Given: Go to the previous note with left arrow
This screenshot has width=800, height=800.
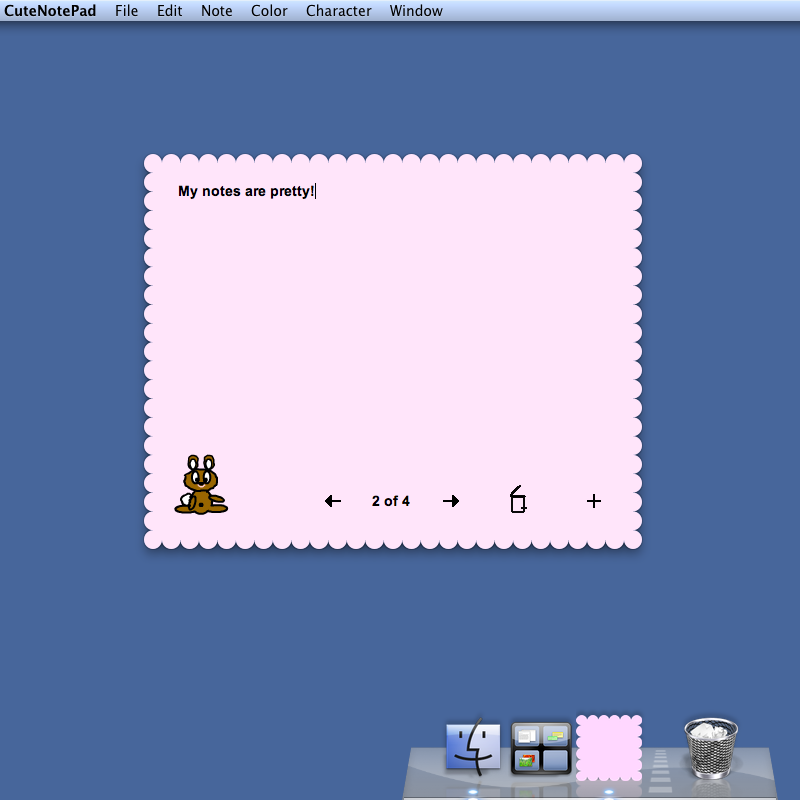Looking at the screenshot, I should point(333,501).
